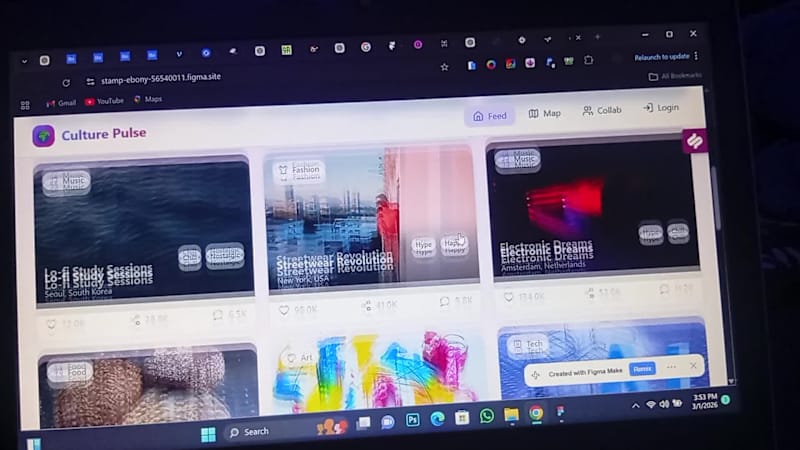Dismiss the Created with Figma Make banner
Screen dimensions: 800x450
[693, 366]
